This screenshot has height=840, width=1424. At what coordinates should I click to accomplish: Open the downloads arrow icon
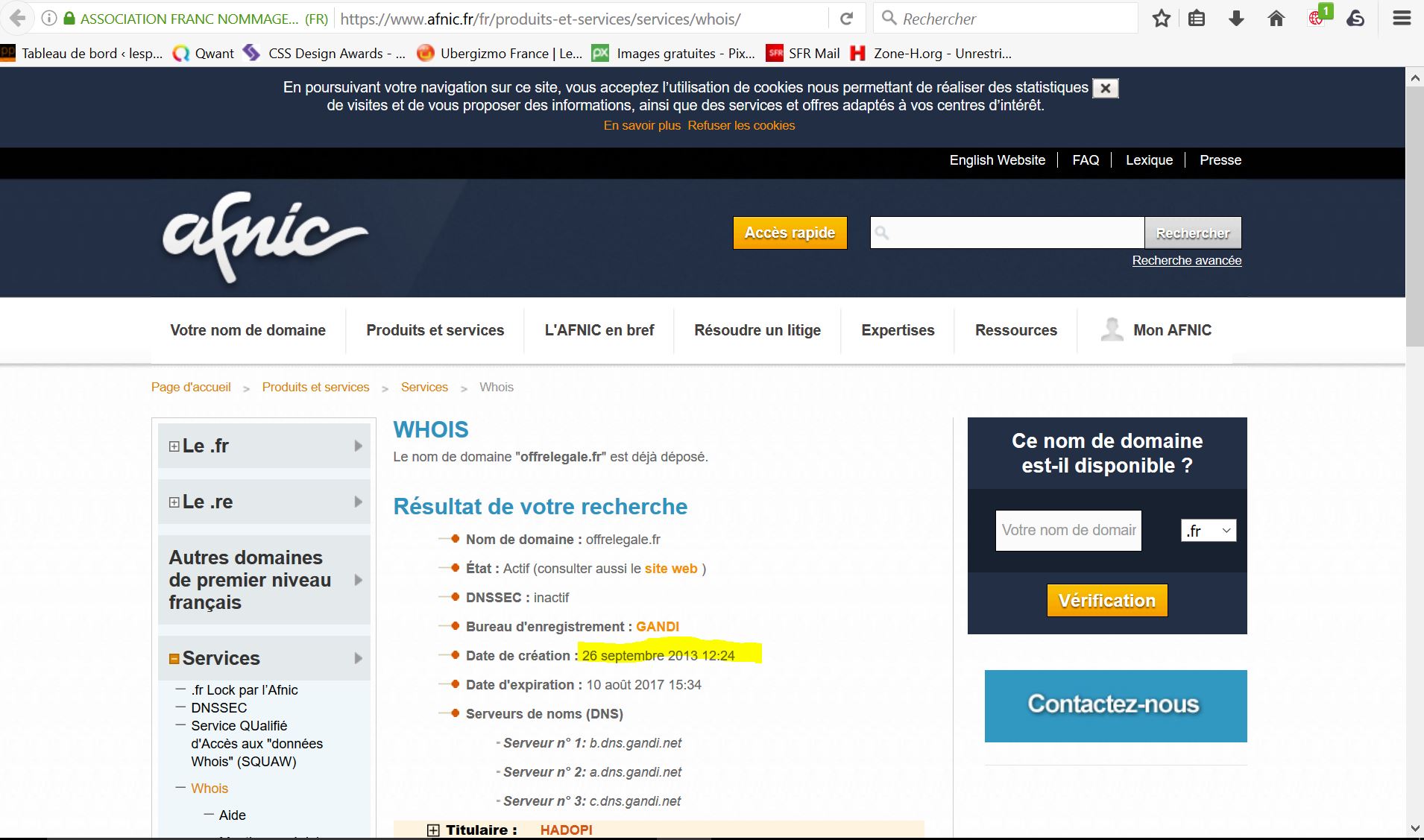click(x=1236, y=19)
